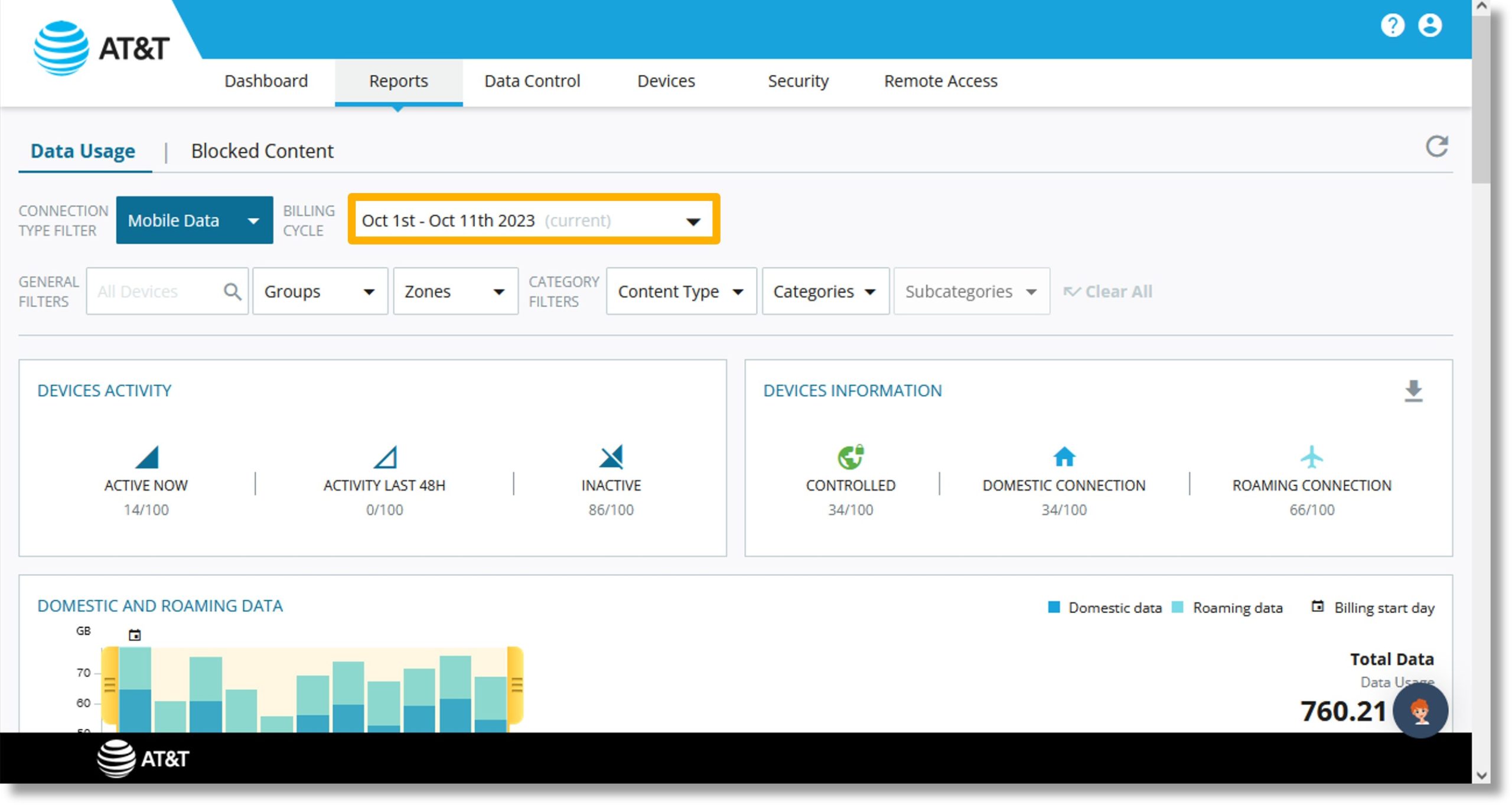
Task: Click the search magnifier in All Devices
Action: (232, 291)
